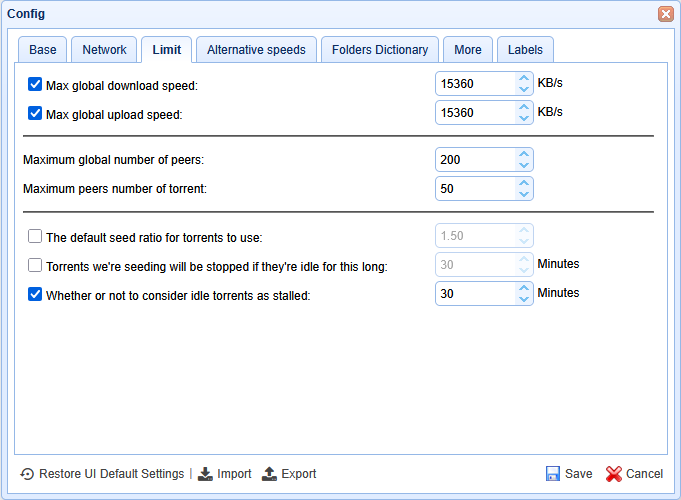Enable the default seed ratio checkbox
Image resolution: width=681 pixels, height=500 pixels.
click(35, 237)
